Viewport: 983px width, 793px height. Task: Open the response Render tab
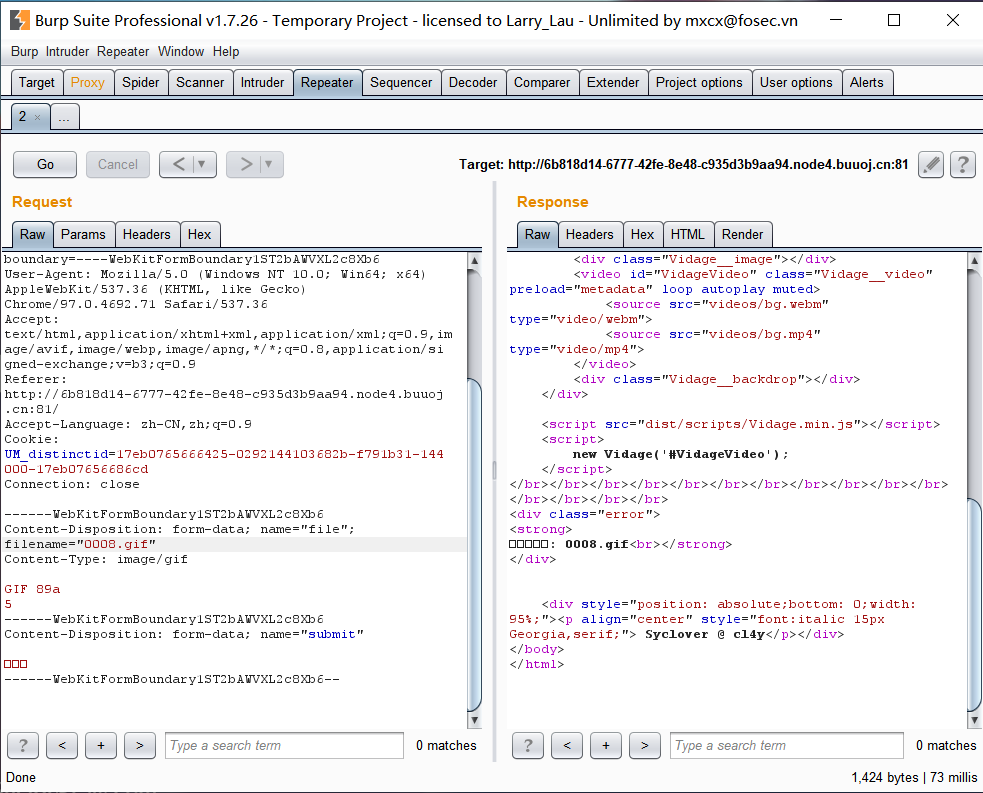tap(742, 234)
